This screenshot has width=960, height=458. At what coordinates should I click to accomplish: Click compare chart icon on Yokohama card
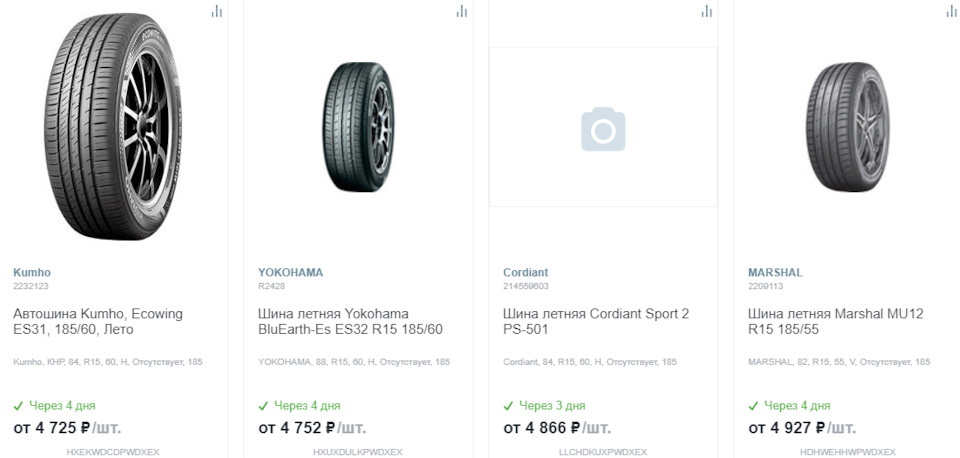pos(462,11)
